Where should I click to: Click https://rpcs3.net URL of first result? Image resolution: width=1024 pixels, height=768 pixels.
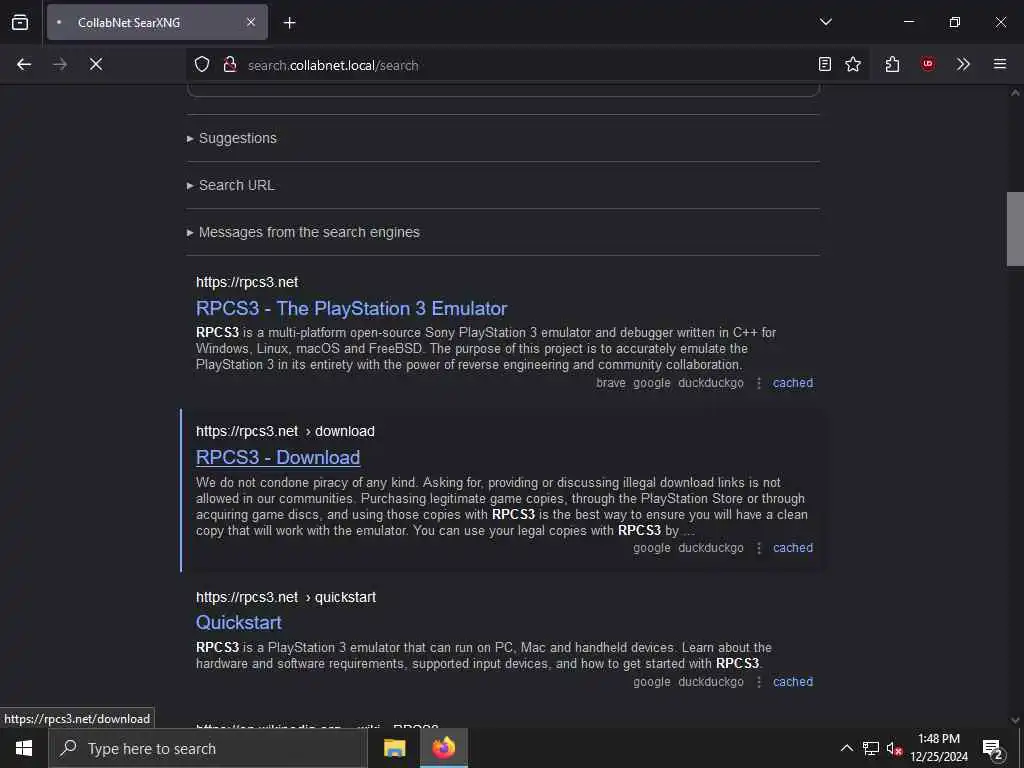pyautogui.click(x=247, y=282)
